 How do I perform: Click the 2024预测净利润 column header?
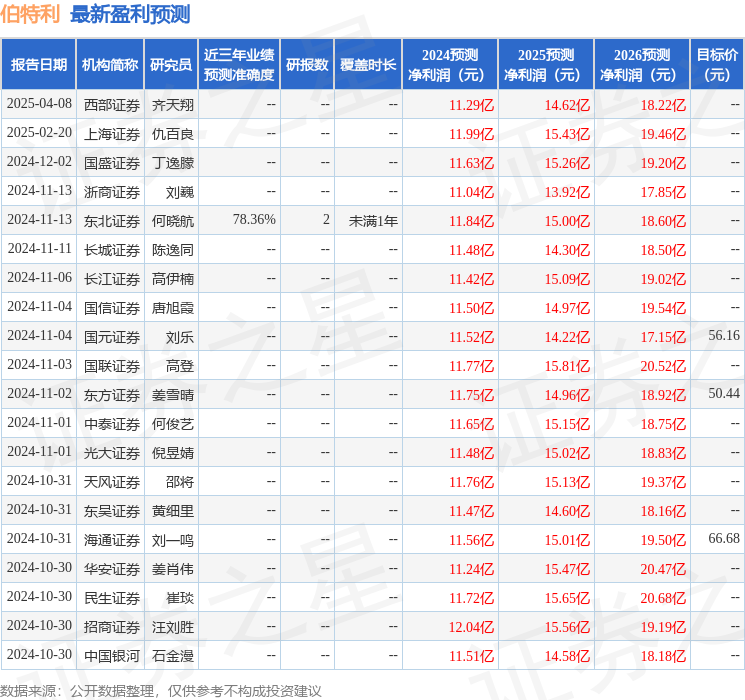click(450, 65)
